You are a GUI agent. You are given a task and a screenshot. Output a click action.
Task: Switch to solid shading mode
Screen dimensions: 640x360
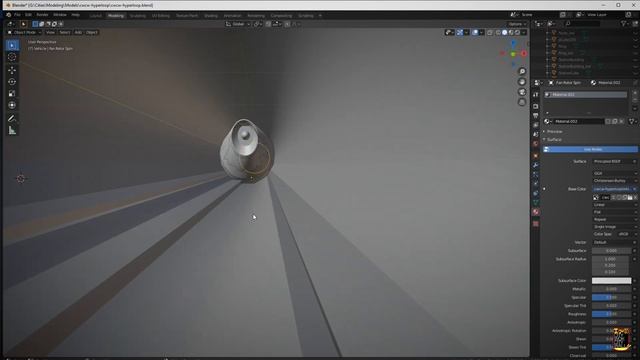click(505, 32)
